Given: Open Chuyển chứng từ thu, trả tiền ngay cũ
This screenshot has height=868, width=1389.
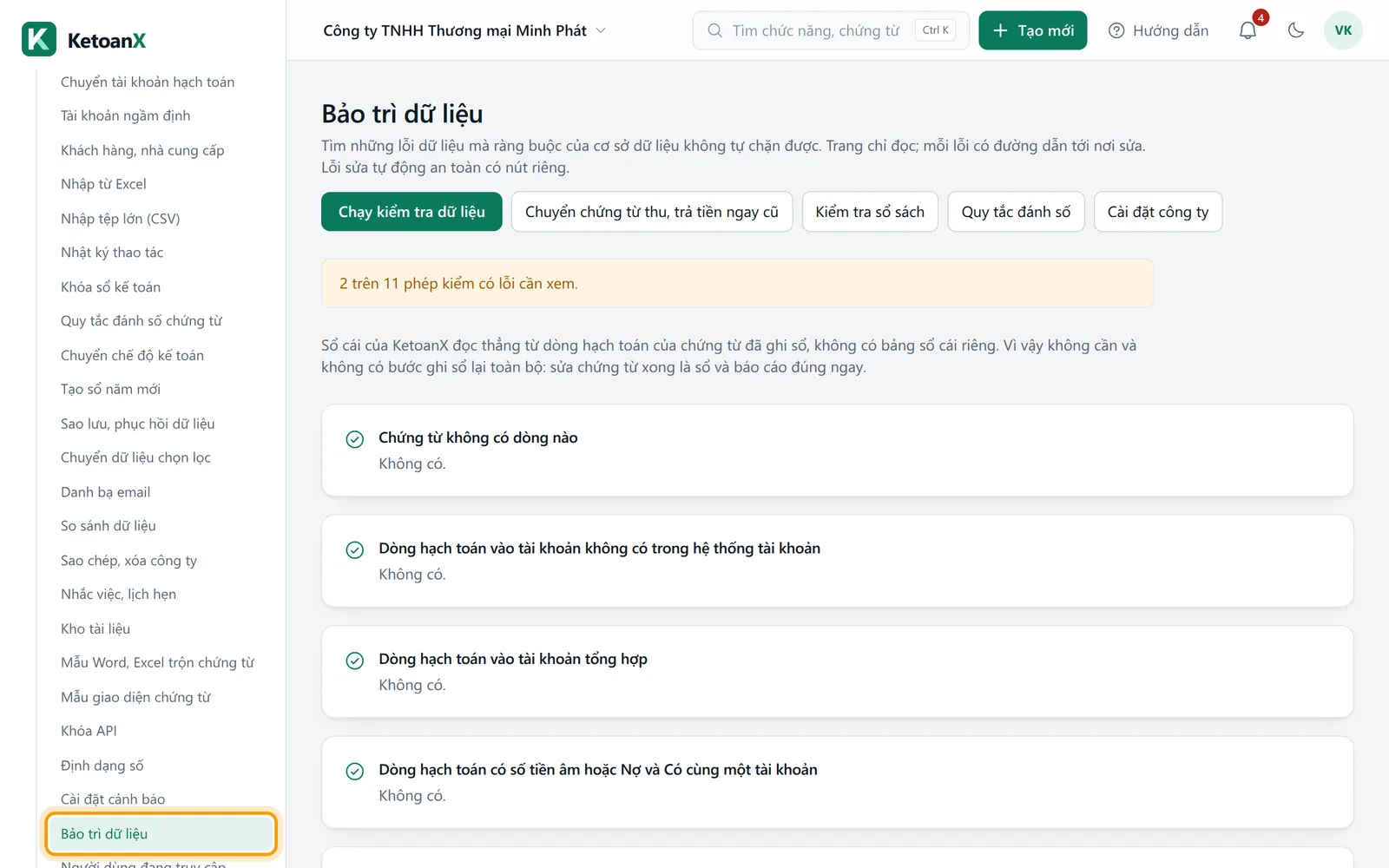Looking at the screenshot, I should point(652,212).
